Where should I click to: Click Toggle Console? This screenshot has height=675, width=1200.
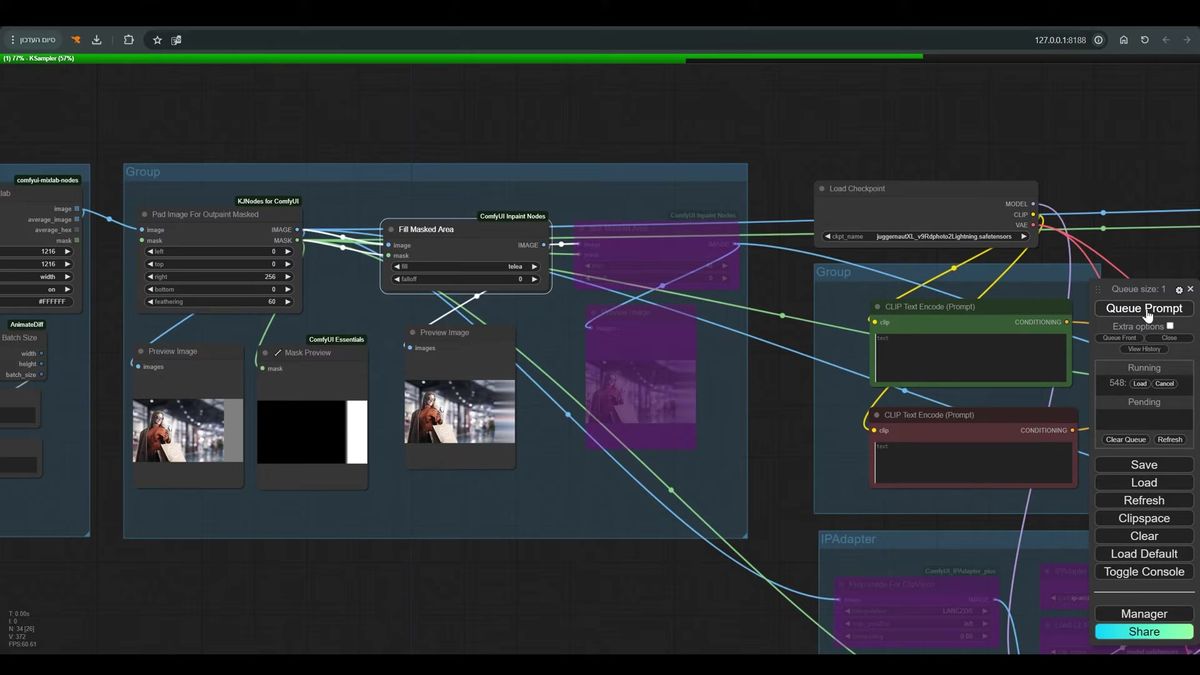point(1144,572)
